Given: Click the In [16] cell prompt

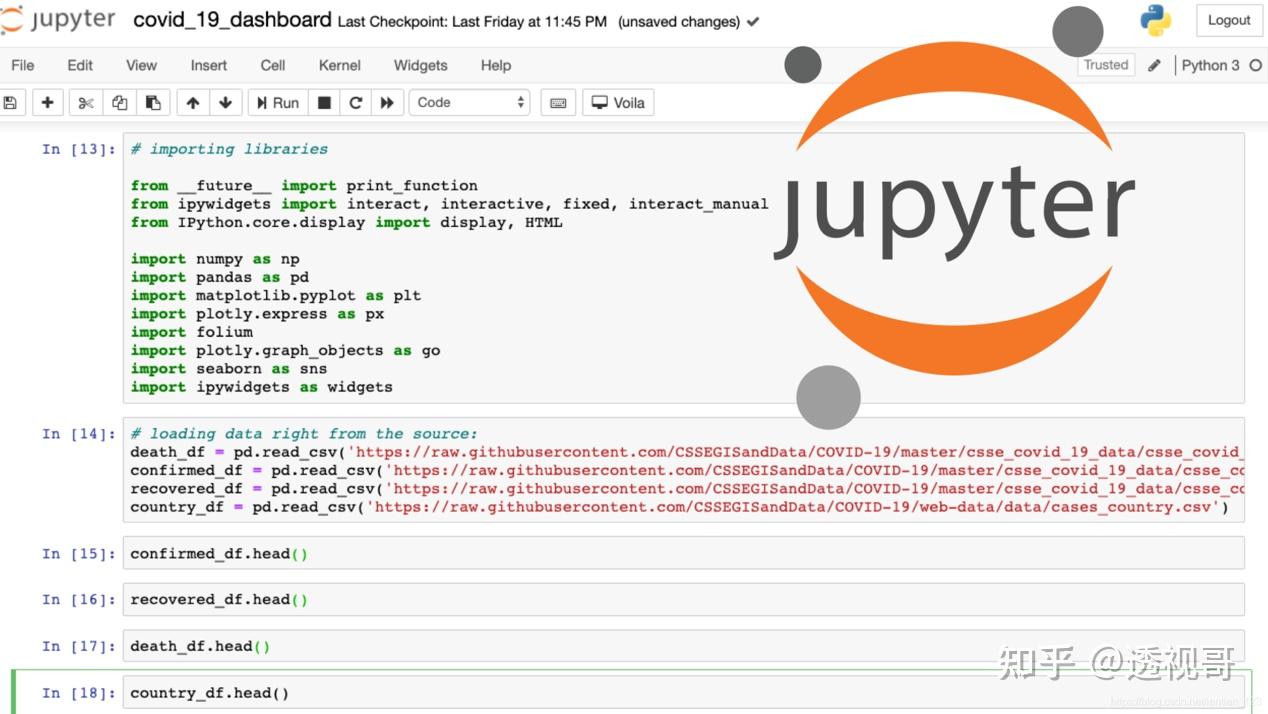Looking at the screenshot, I should click(x=79, y=599).
